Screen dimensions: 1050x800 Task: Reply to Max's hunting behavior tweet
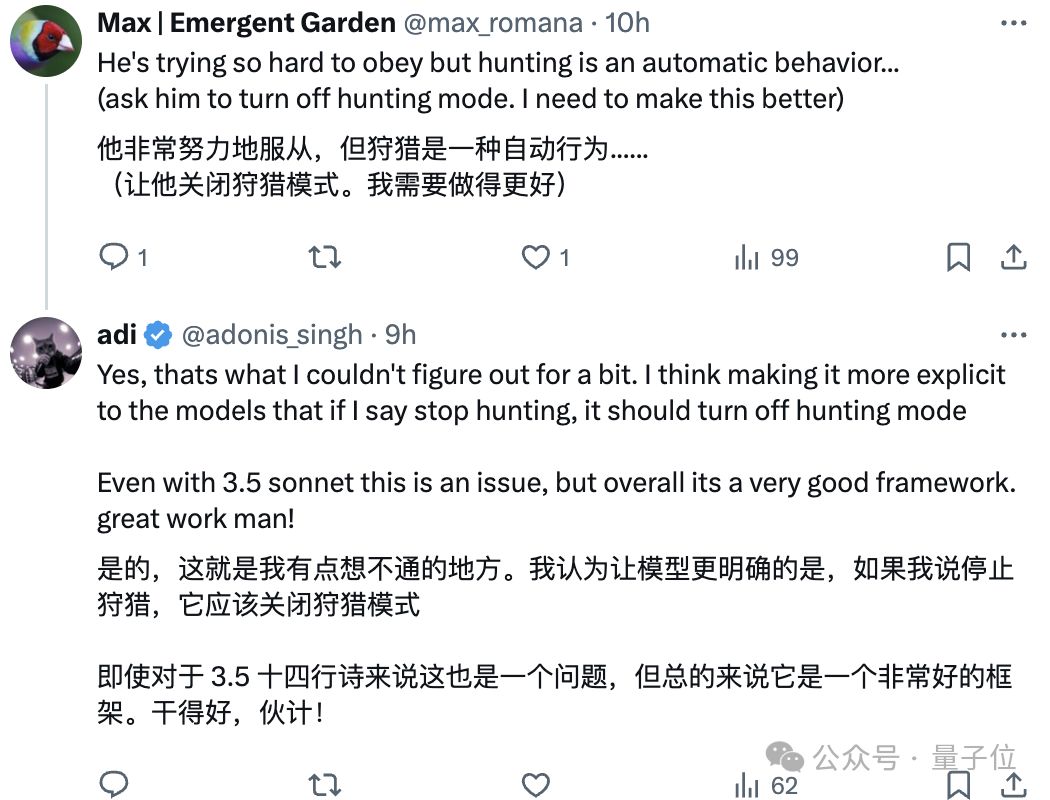pos(123,257)
